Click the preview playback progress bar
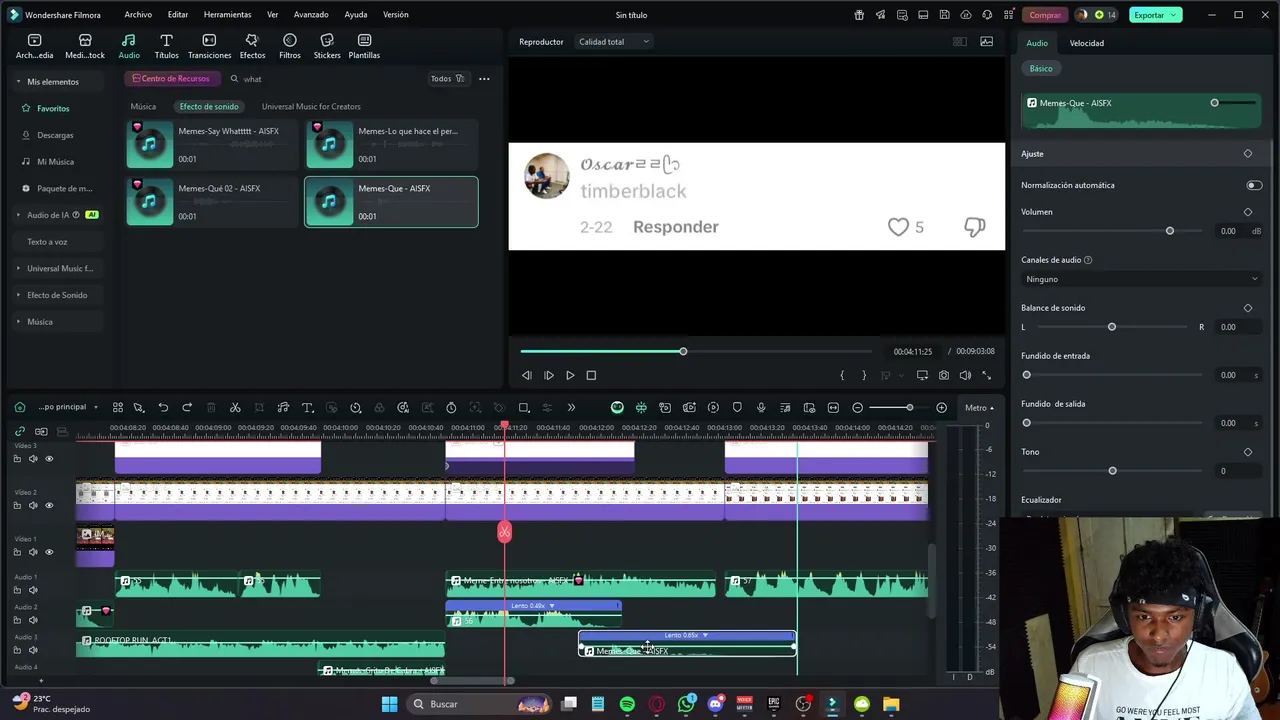The image size is (1280, 720). pyautogui.click(x=696, y=351)
